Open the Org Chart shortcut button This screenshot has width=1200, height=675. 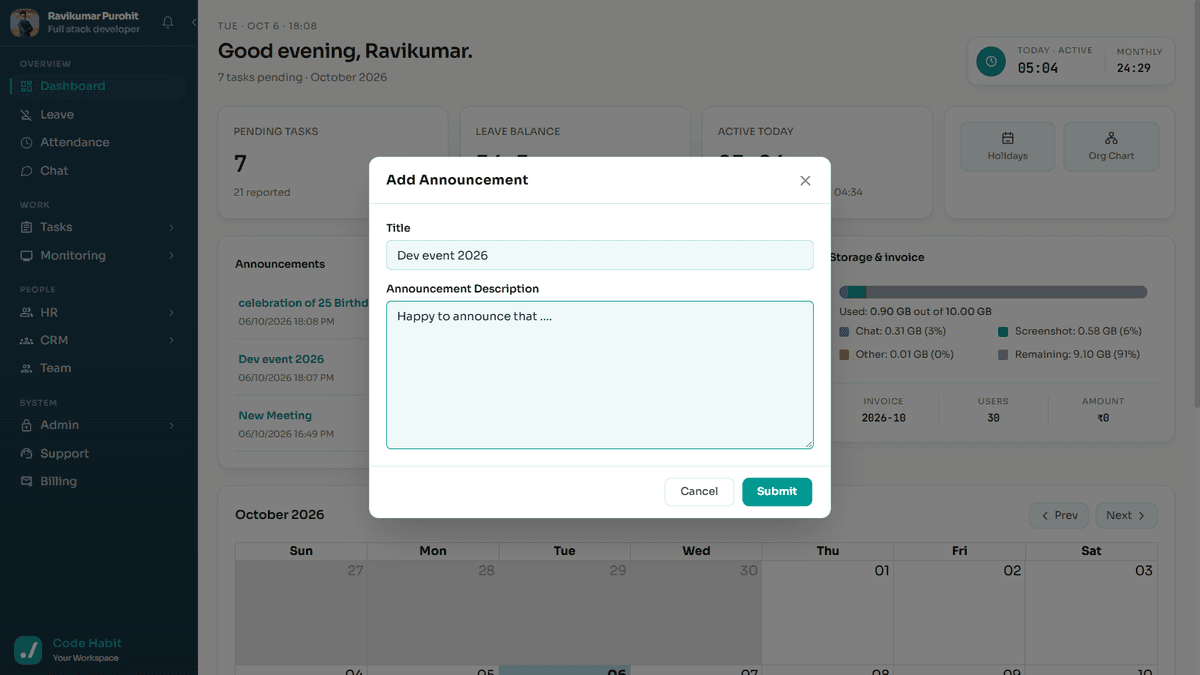[x=1111, y=146]
